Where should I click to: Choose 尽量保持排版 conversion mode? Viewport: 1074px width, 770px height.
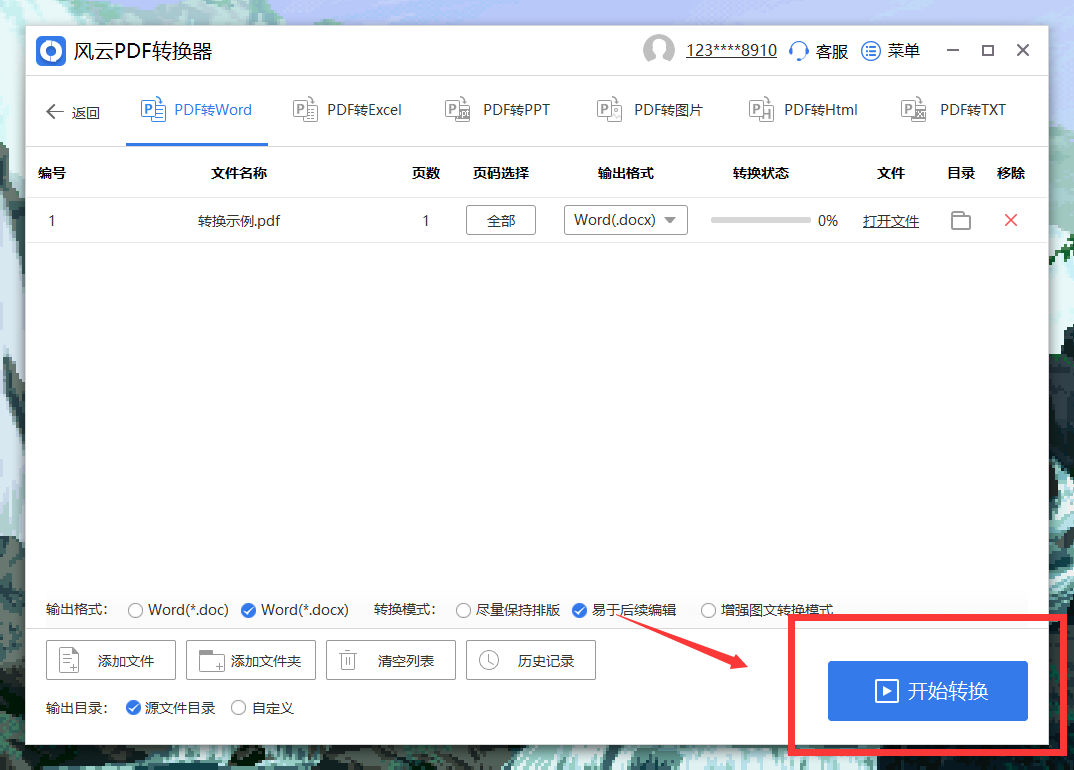tap(508, 610)
